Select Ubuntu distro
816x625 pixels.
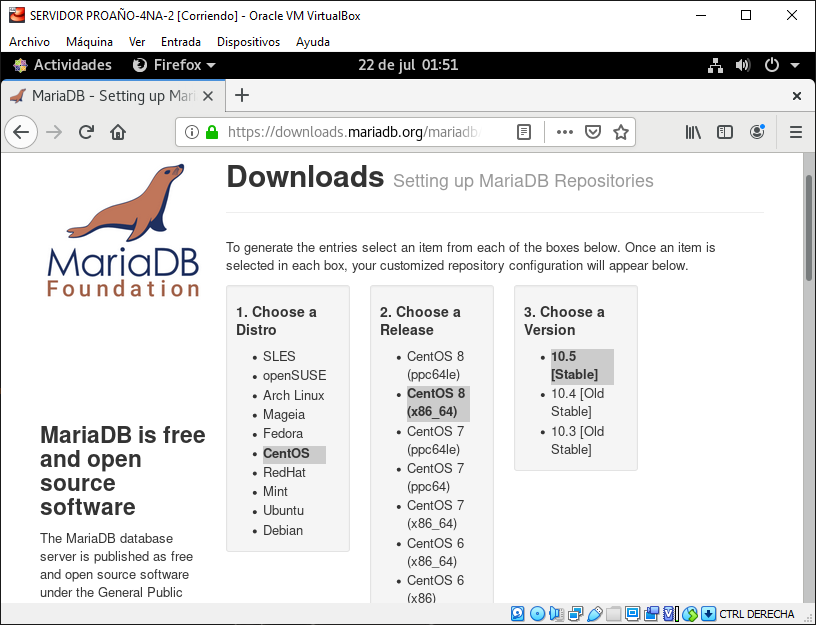(x=283, y=511)
